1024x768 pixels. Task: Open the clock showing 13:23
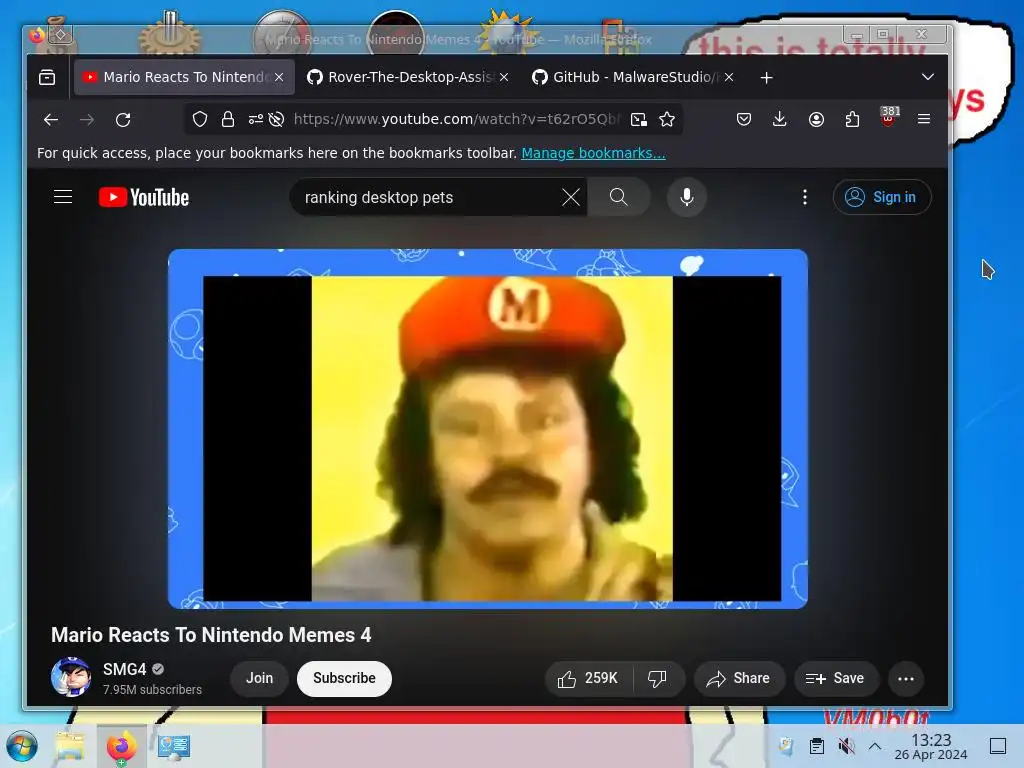(x=931, y=746)
